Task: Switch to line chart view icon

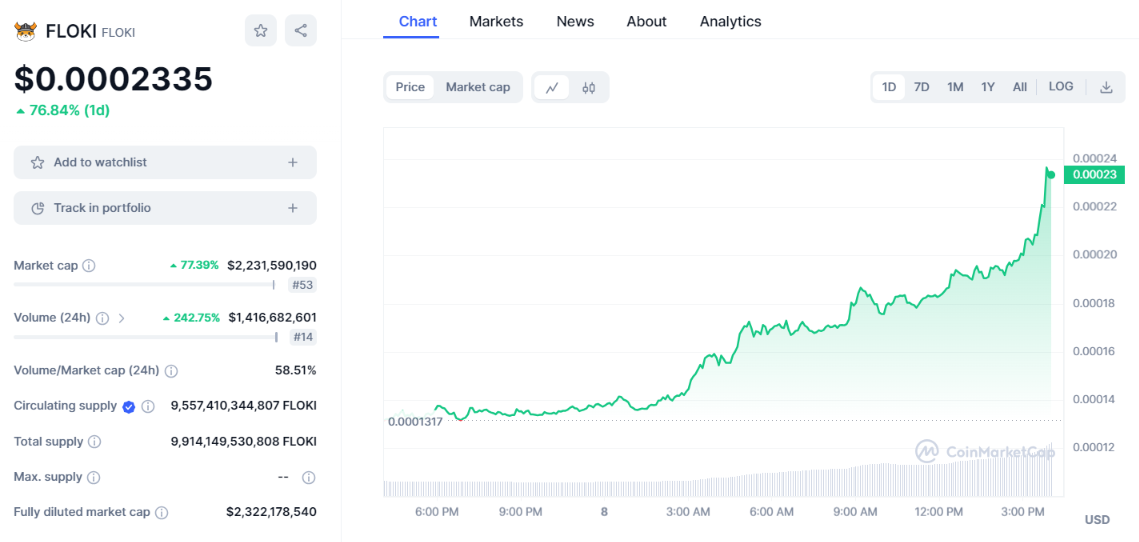Action: tap(552, 88)
